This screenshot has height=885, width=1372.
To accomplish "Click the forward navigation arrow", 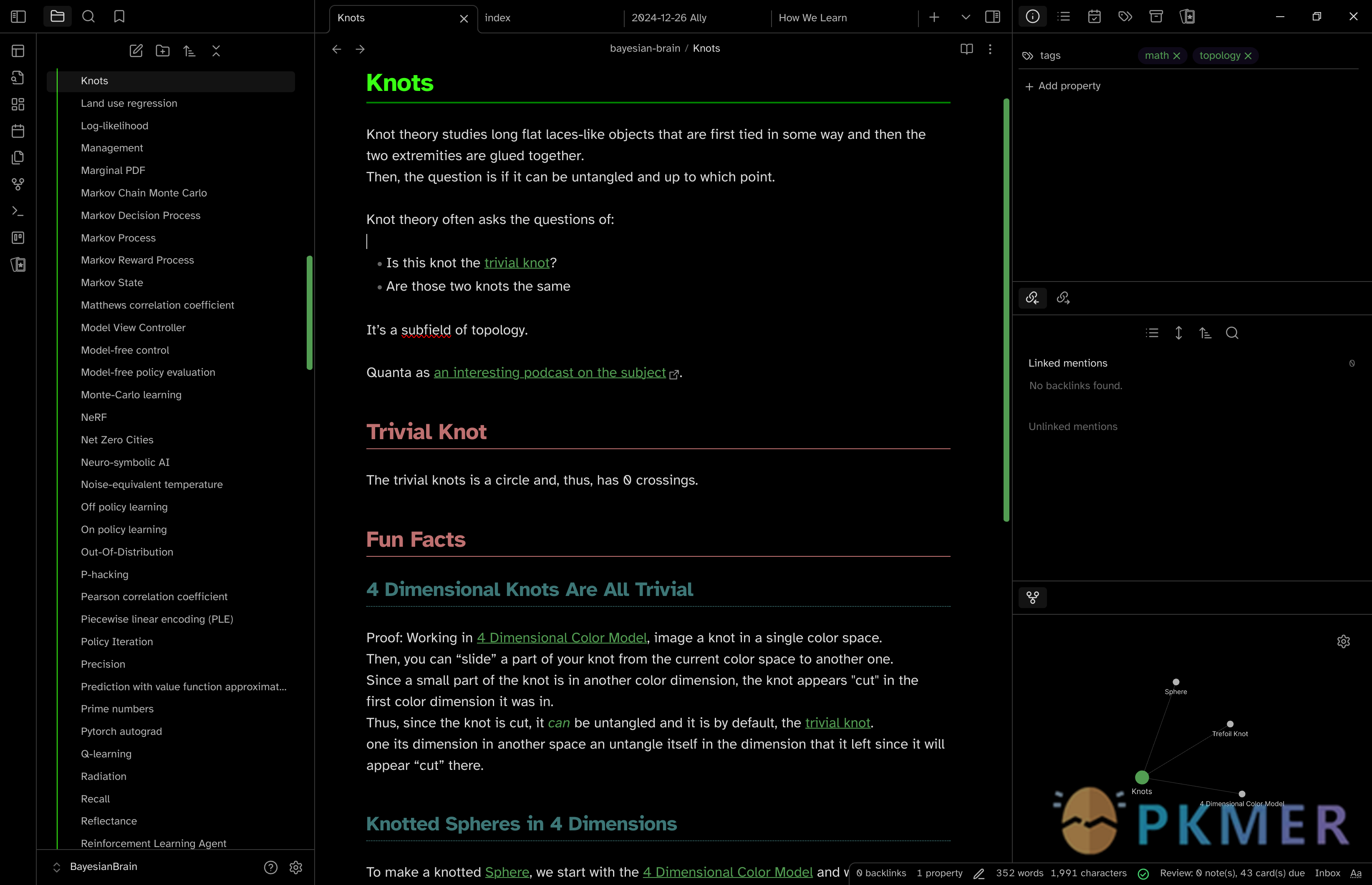I will pos(360,48).
